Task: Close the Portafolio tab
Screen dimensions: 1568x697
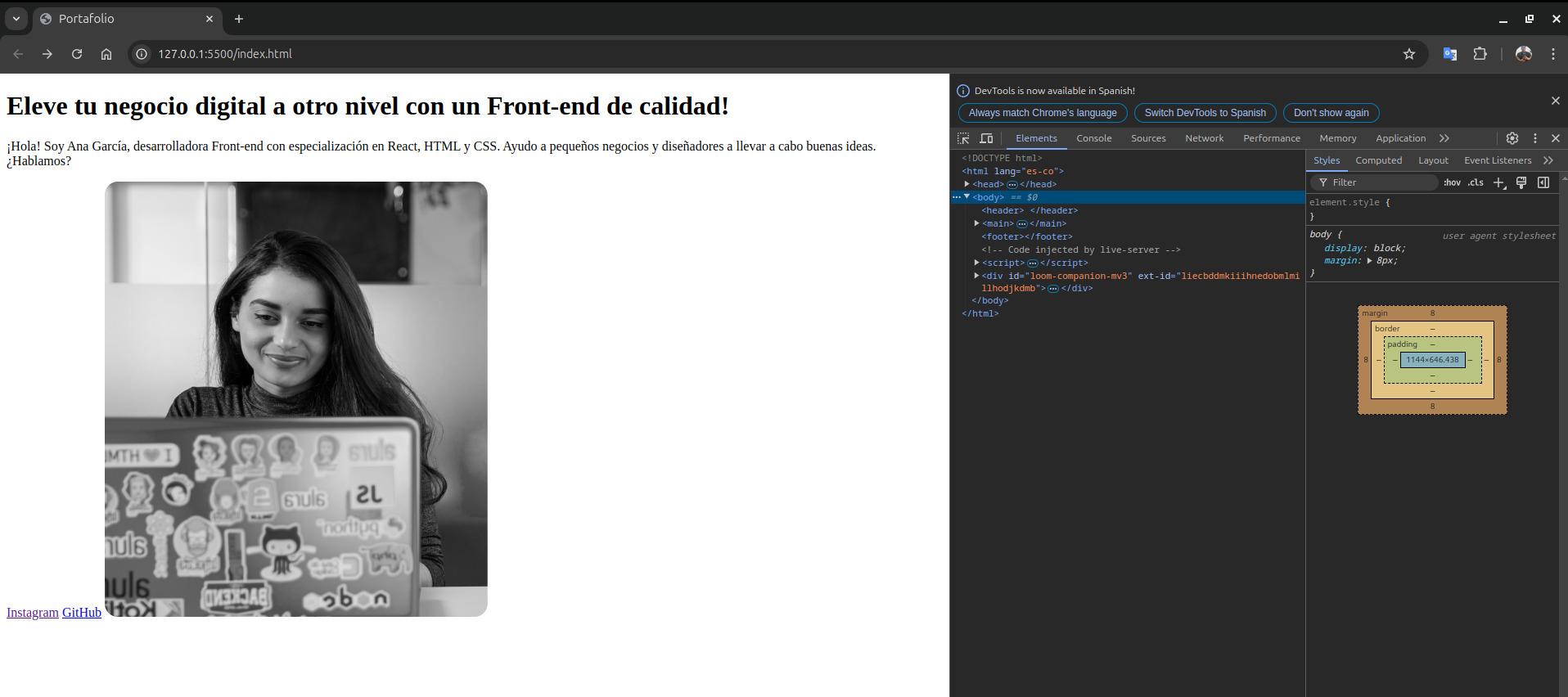Action: [x=209, y=19]
